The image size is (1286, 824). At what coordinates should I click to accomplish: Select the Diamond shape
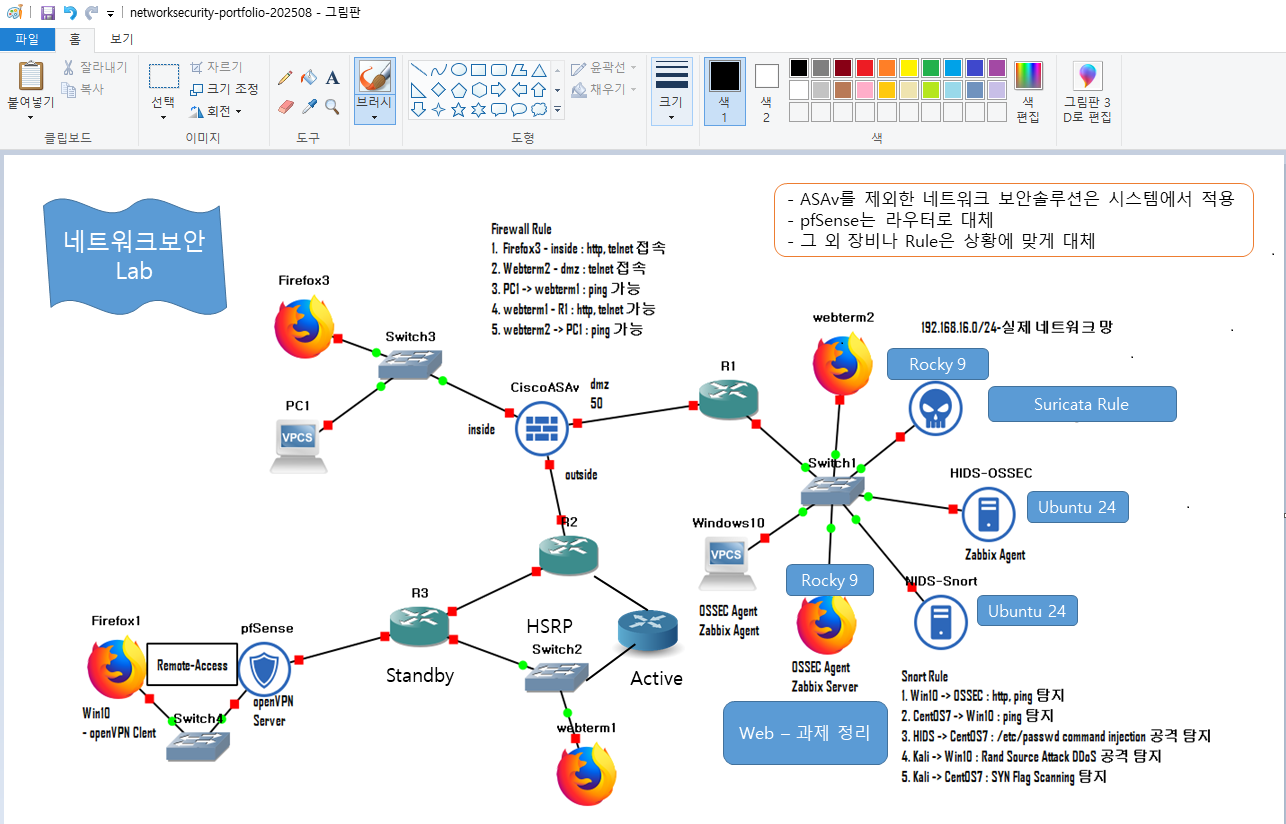click(x=438, y=90)
